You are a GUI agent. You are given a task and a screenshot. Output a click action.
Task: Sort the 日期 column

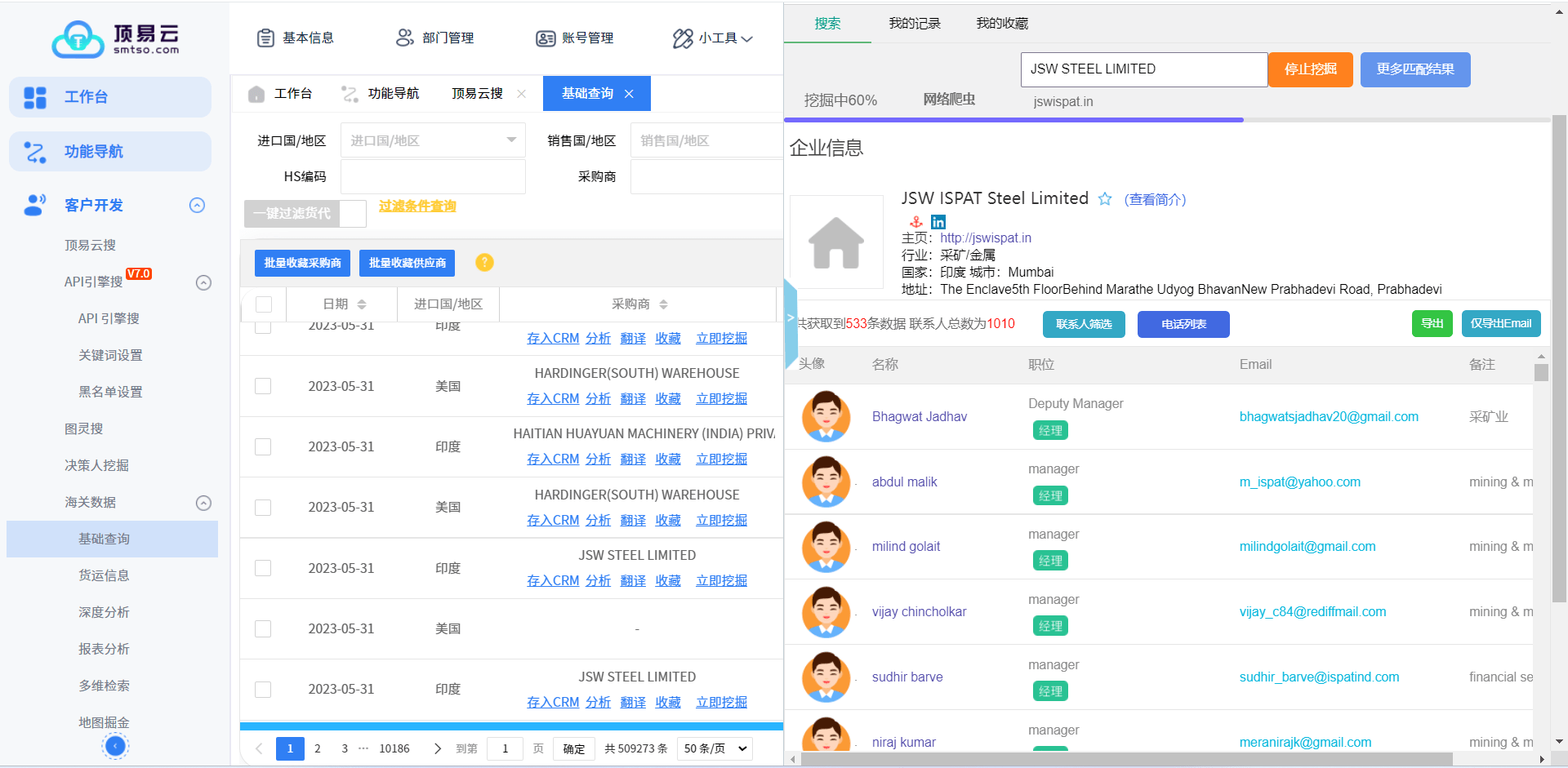(x=361, y=304)
